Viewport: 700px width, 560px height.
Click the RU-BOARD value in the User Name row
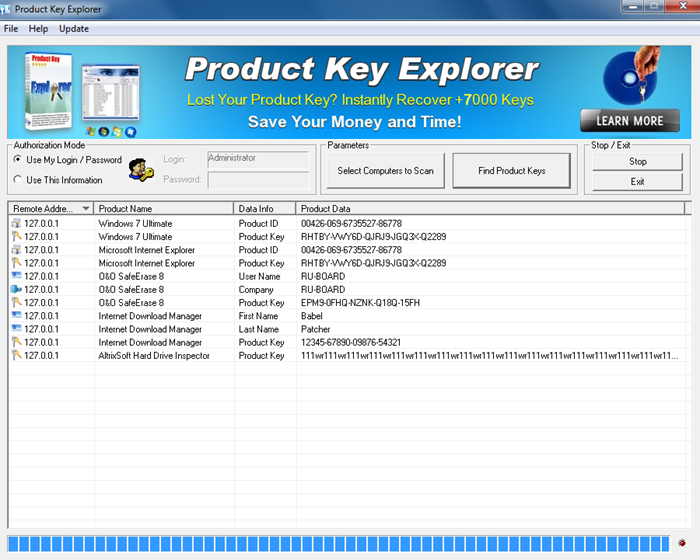click(323, 276)
